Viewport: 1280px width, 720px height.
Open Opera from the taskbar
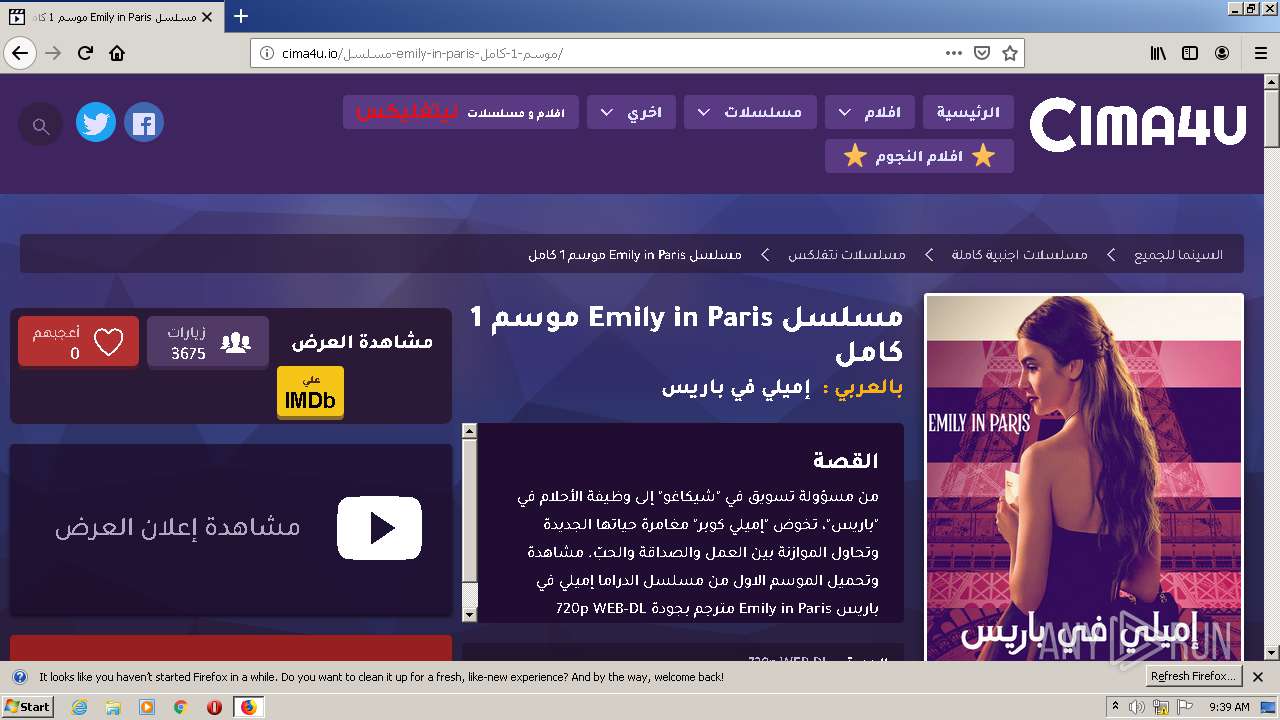click(x=214, y=707)
